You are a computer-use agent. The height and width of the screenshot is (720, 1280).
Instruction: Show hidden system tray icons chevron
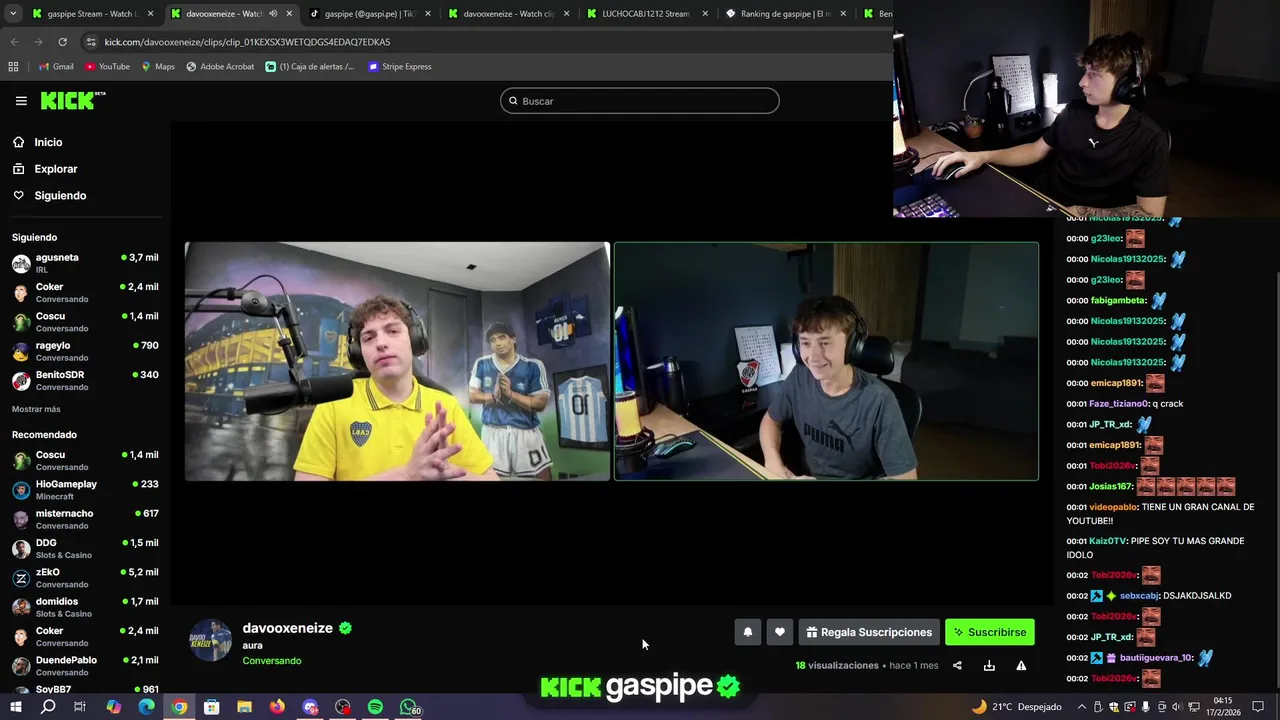(x=1081, y=707)
